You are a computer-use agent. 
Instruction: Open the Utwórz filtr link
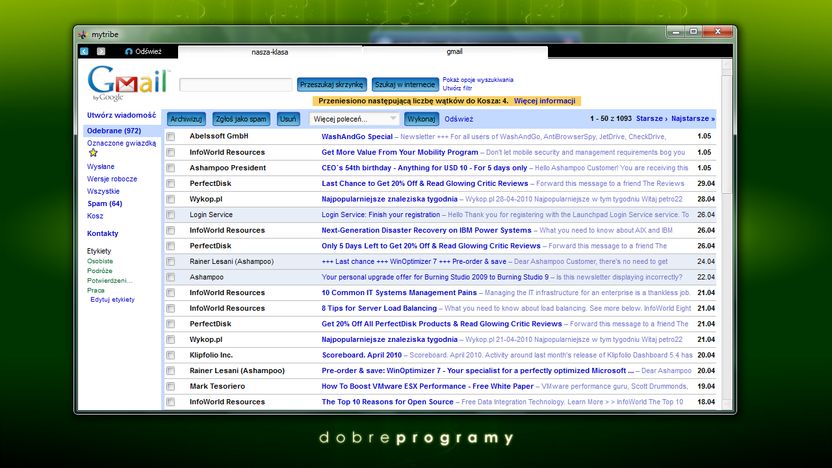[457, 88]
